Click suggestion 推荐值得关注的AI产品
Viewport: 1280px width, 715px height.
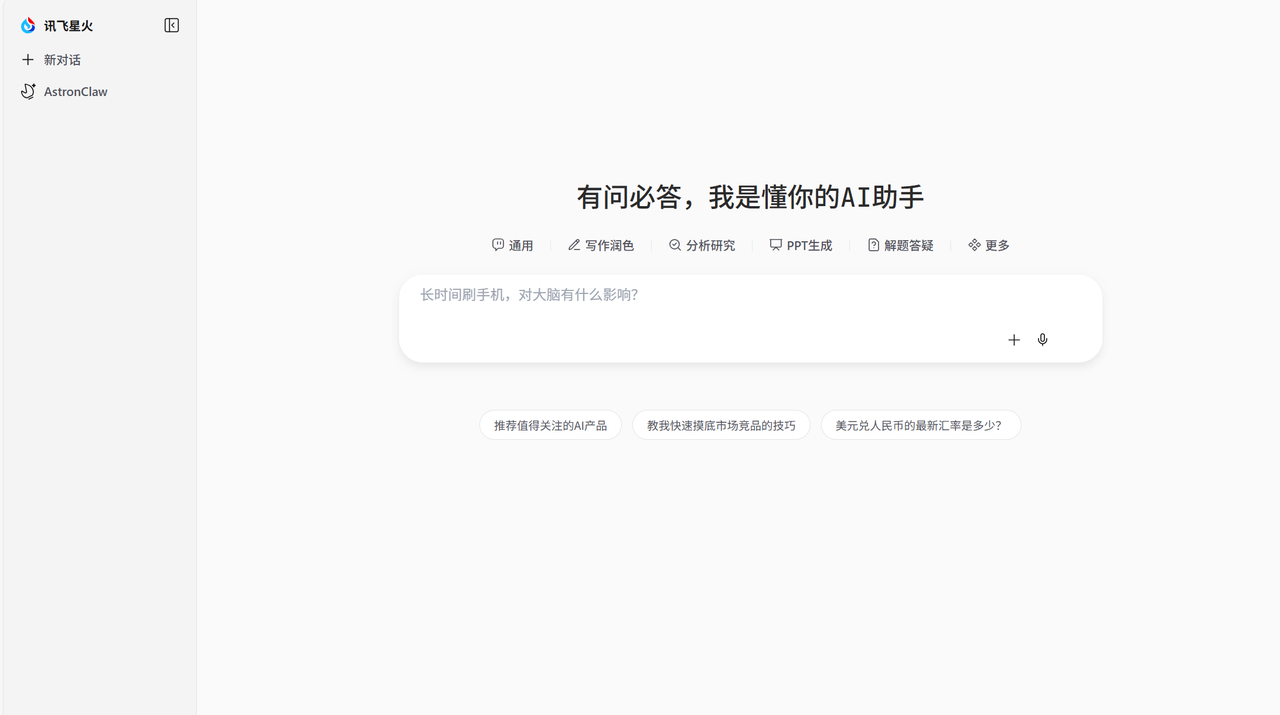(550, 425)
